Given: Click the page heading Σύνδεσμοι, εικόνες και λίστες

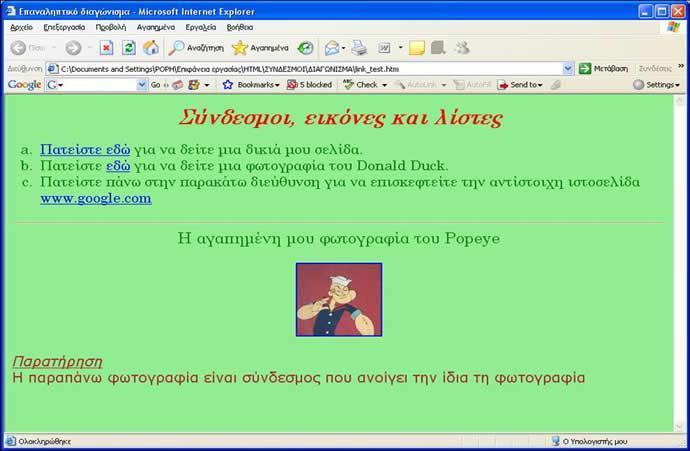Looking at the screenshot, I should coord(341,118).
